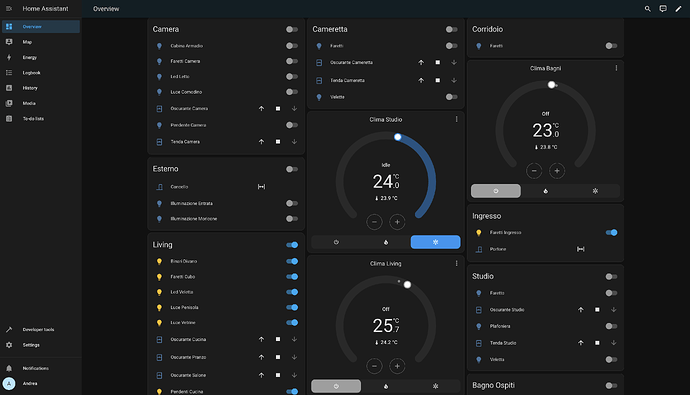Open Developer tools

(41, 329)
